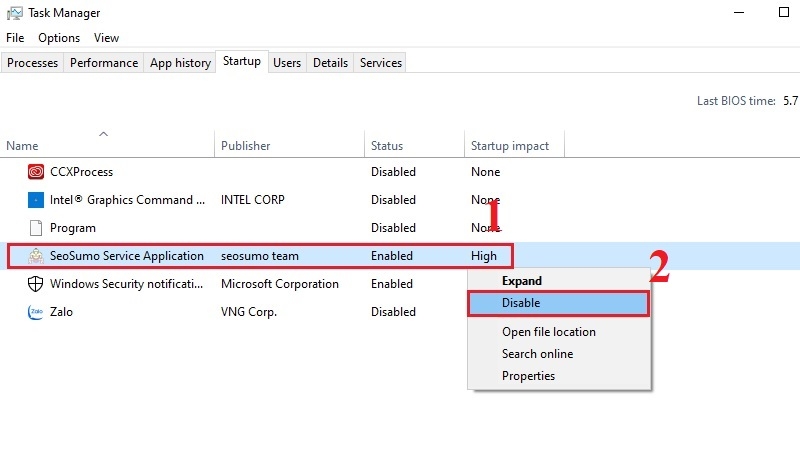Click the VNG Corp. publisher cell

pos(248,312)
